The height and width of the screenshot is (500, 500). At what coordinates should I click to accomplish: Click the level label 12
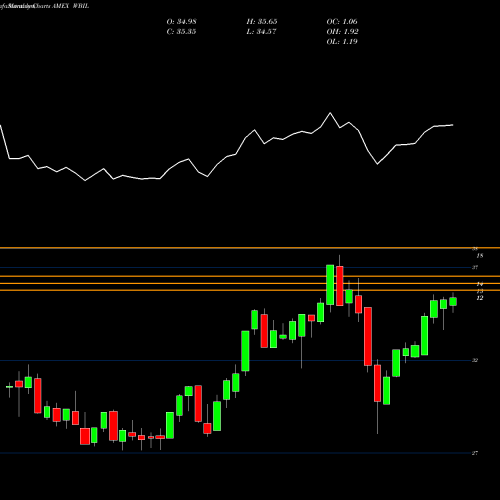[480, 298]
